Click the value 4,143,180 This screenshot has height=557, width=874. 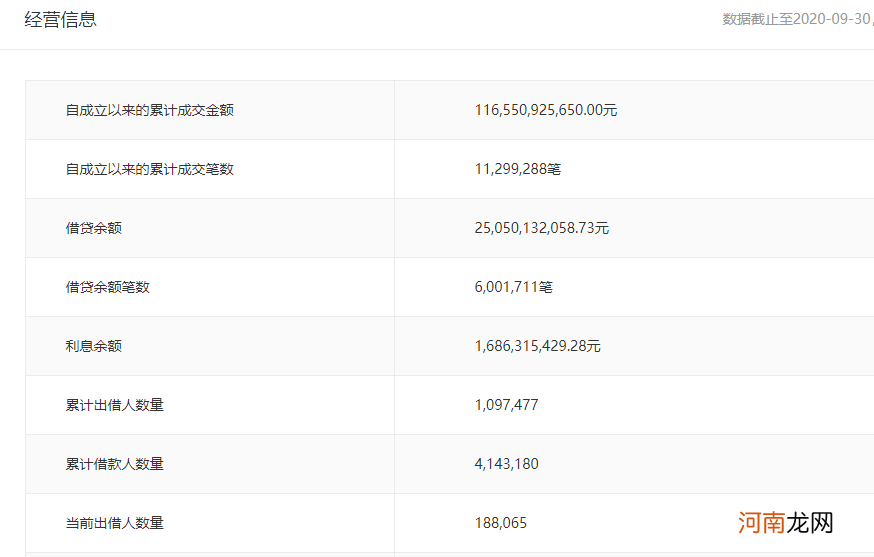click(x=506, y=464)
